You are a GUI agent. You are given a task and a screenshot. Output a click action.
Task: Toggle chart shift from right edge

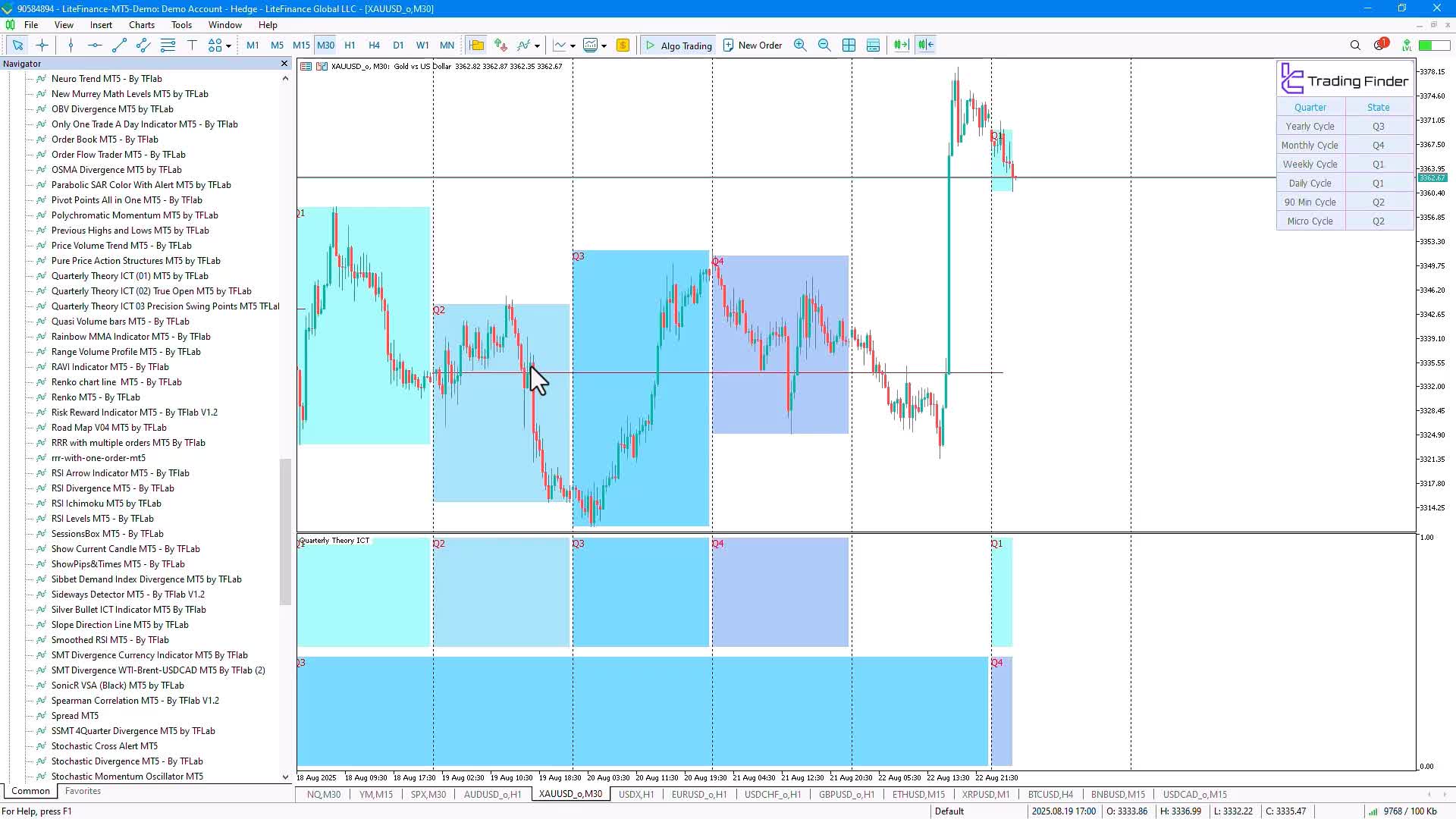pos(926,45)
